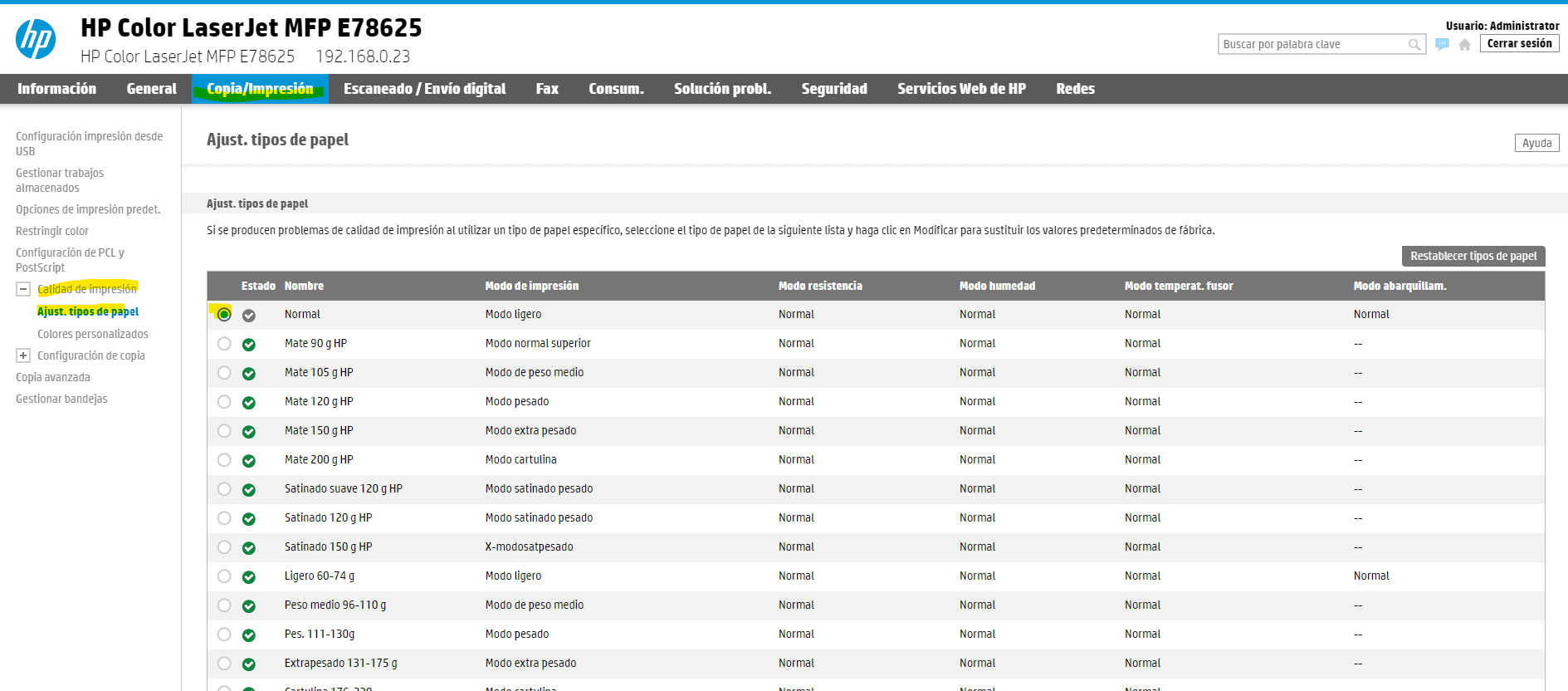Select the Ligero 60-74 g radio button
Viewport: 1568px width, 691px height.
224,576
